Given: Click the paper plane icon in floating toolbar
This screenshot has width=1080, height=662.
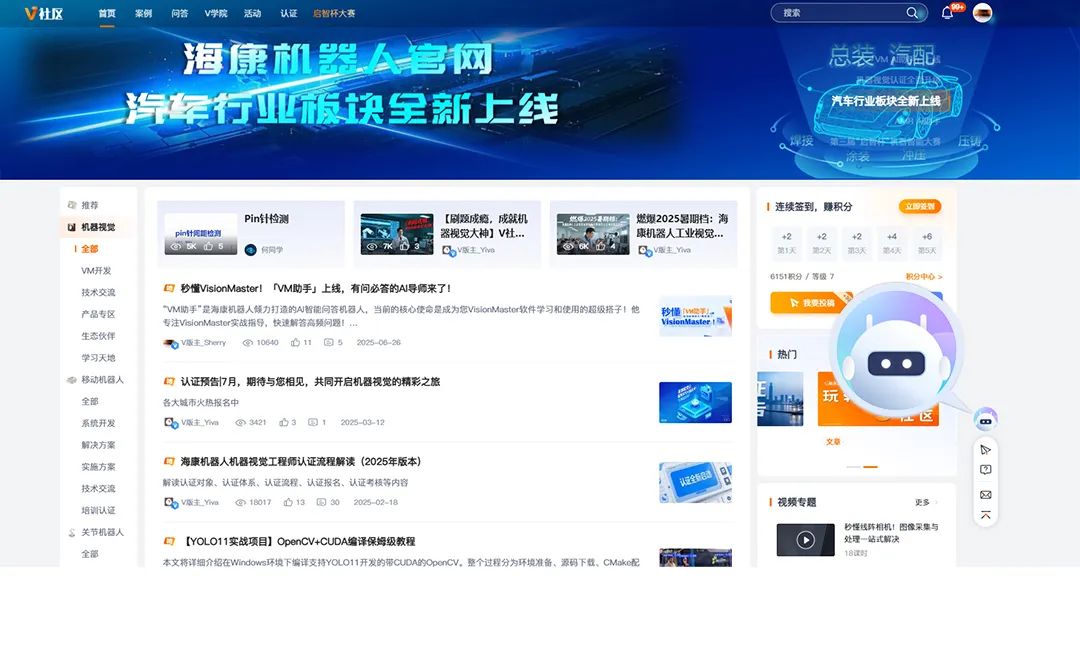Looking at the screenshot, I should [985, 449].
